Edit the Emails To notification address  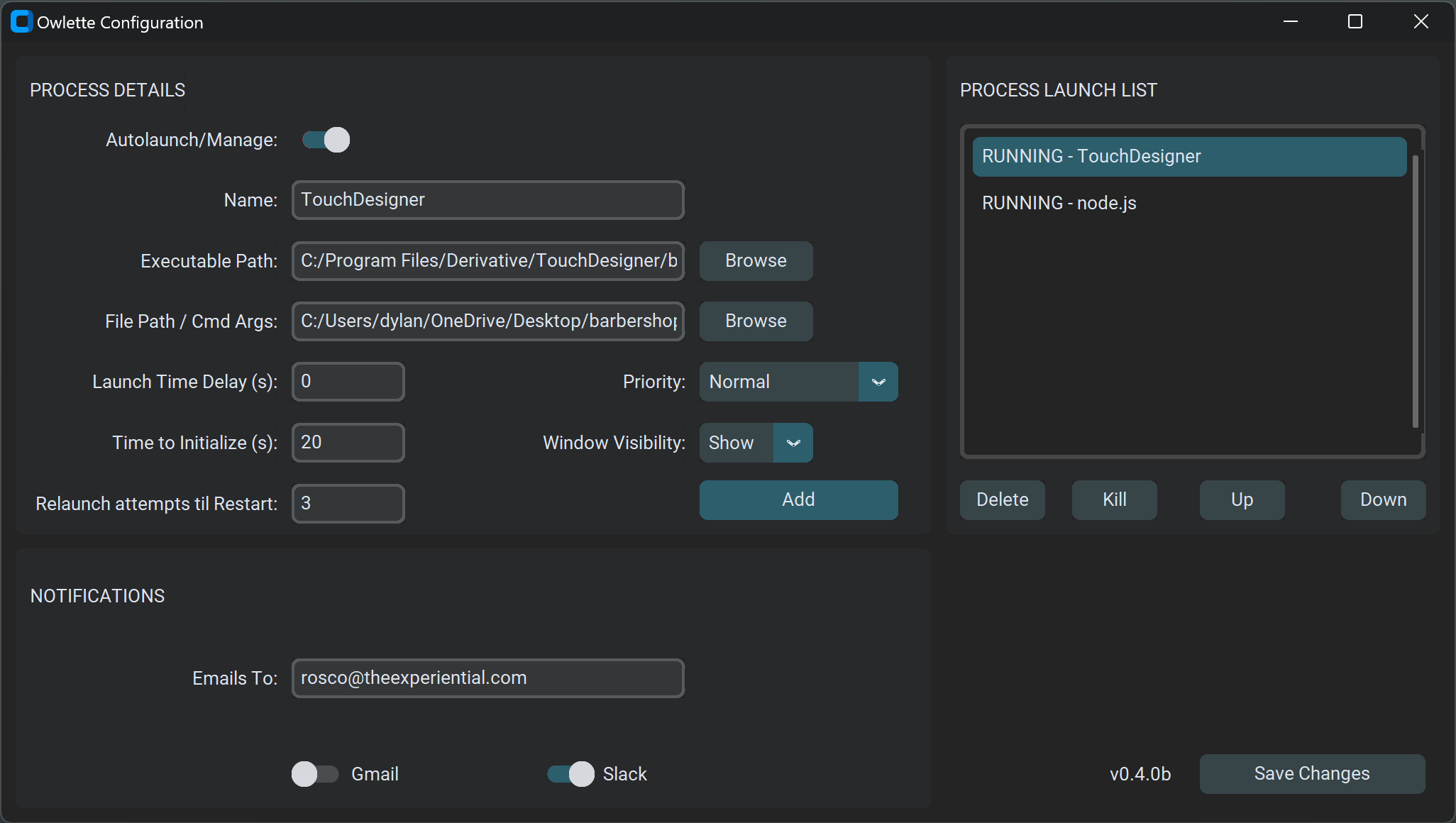(x=487, y=677)
